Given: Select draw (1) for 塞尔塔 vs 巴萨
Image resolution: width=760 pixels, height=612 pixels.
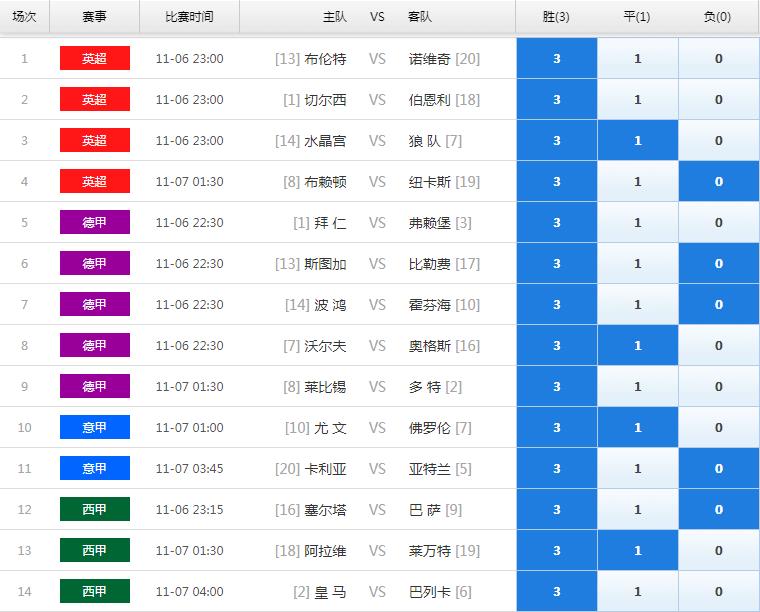Looking at the screenshot, I should [637, 509].
